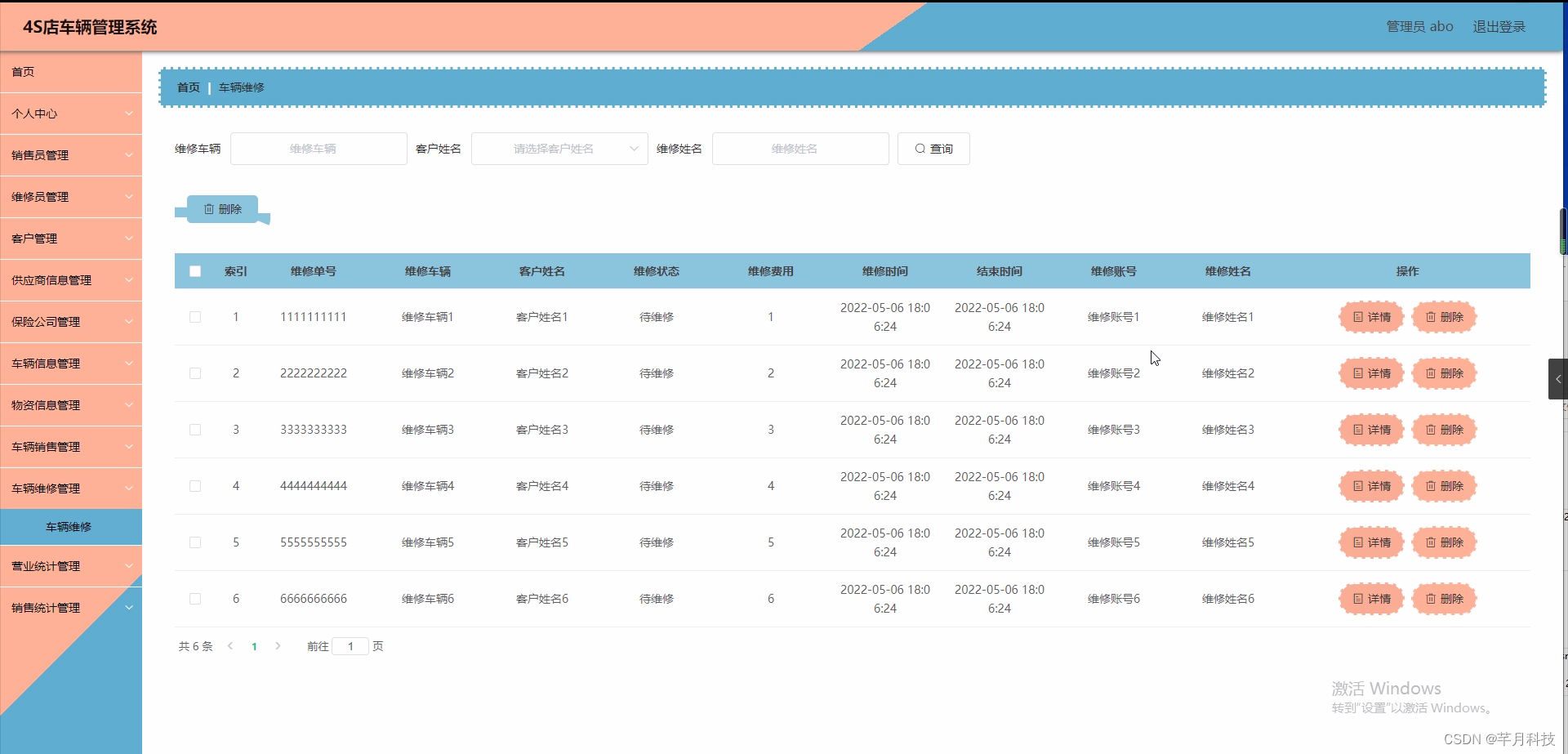Image resolution: width=1568 pixels, height=754 pixels.
Task: View 详情 for 维修账号4's record
Action: point(1370,485)
